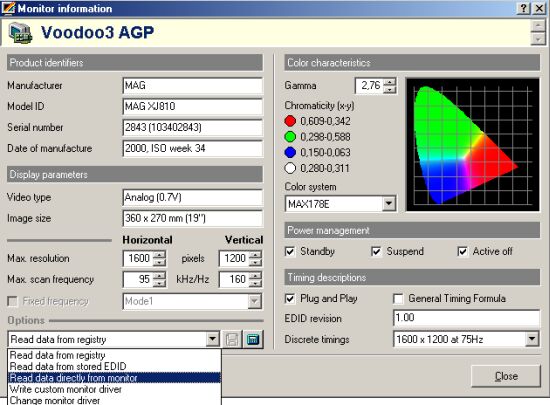Click header scroll up arrow
Viewport: 550px width, 405px height.
538,26
